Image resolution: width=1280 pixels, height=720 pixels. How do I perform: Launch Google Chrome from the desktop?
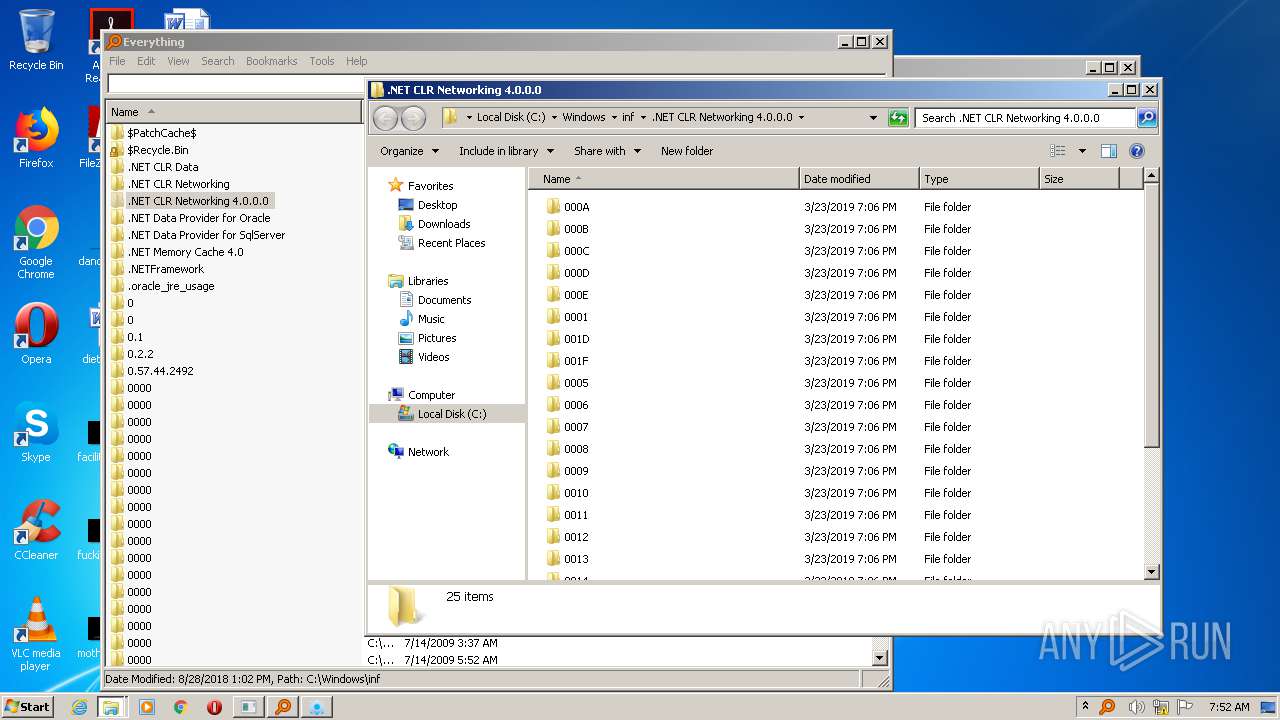coord(36,242)
